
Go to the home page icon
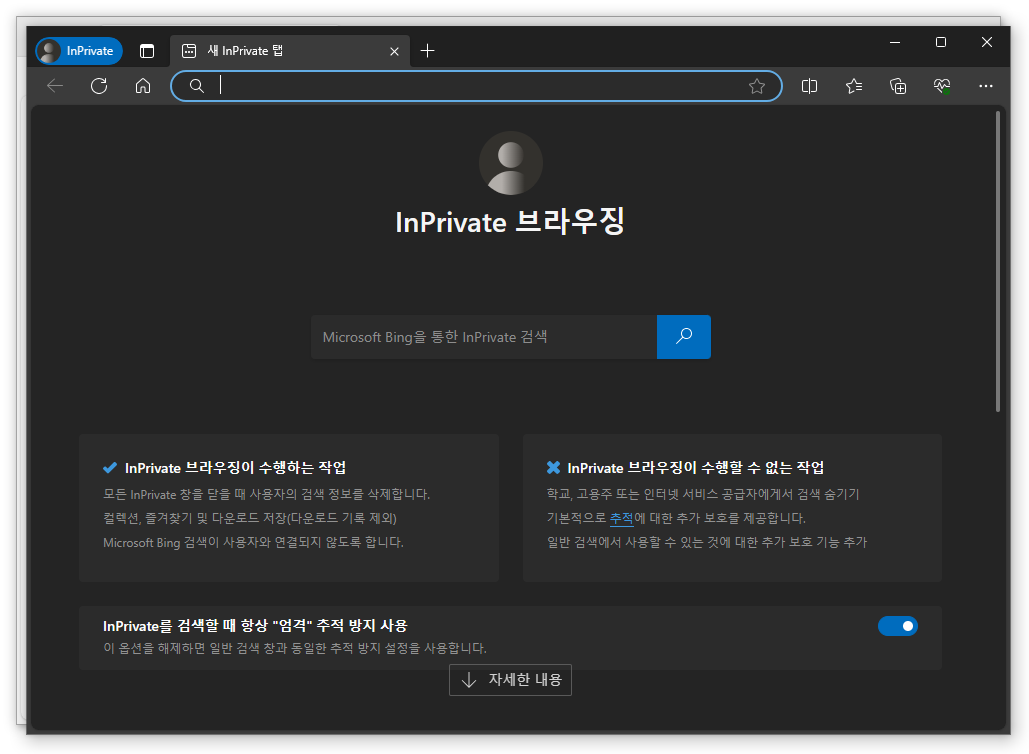(x=143, y=86)
